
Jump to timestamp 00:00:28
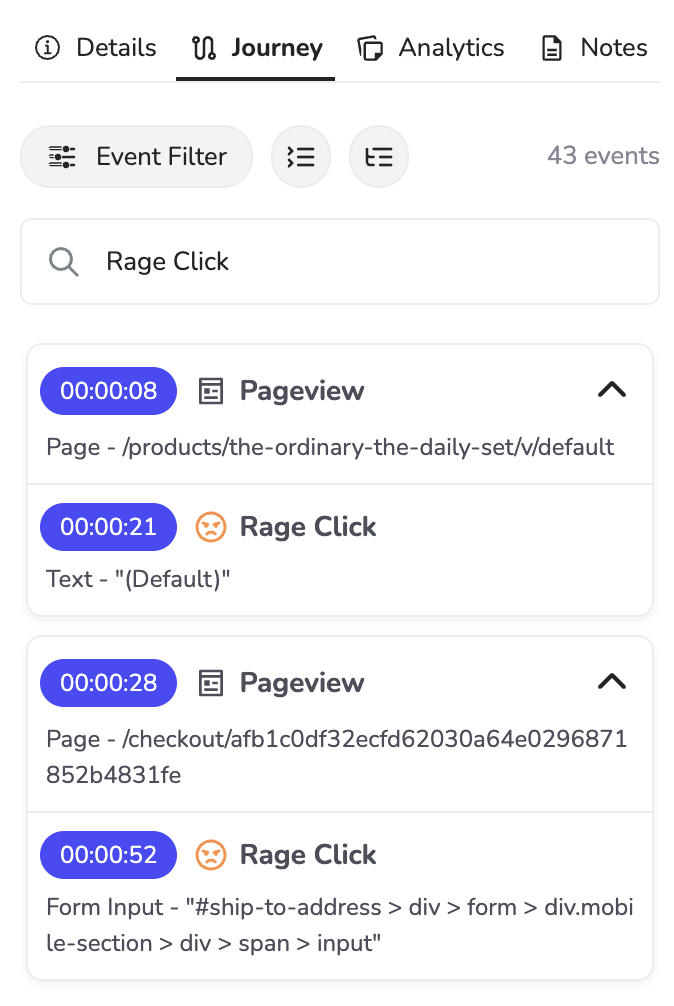[x=108, y=683]
